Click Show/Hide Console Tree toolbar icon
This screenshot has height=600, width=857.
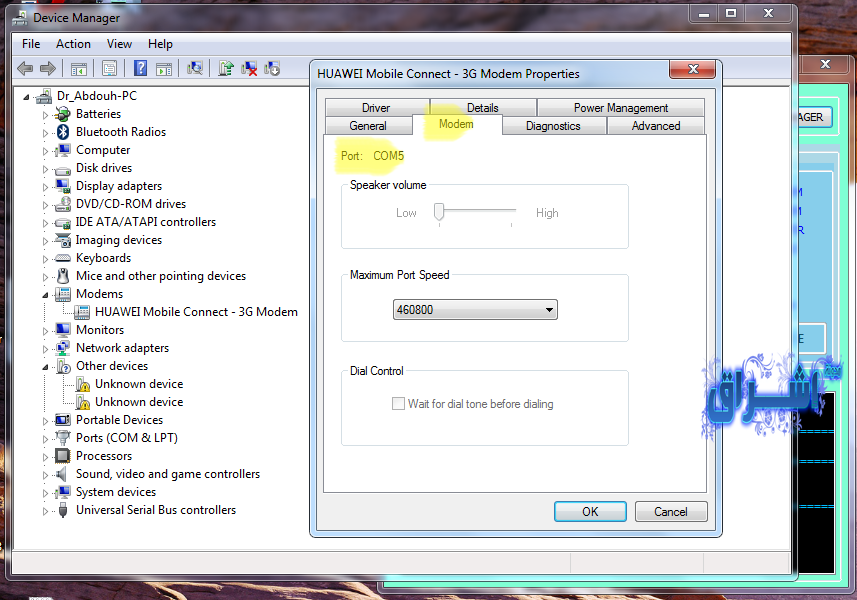(79, 69)
